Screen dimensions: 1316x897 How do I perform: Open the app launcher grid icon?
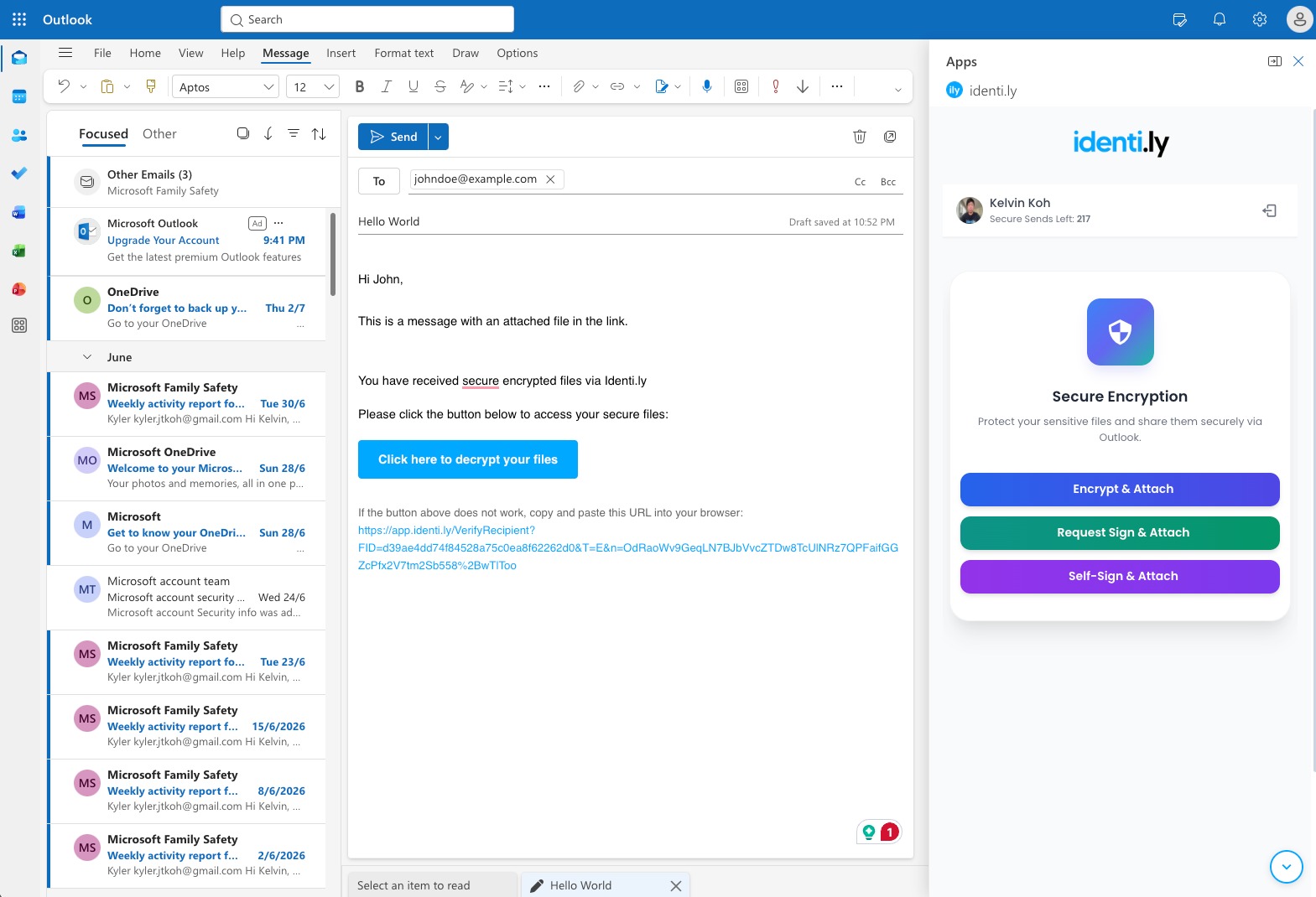19,19
